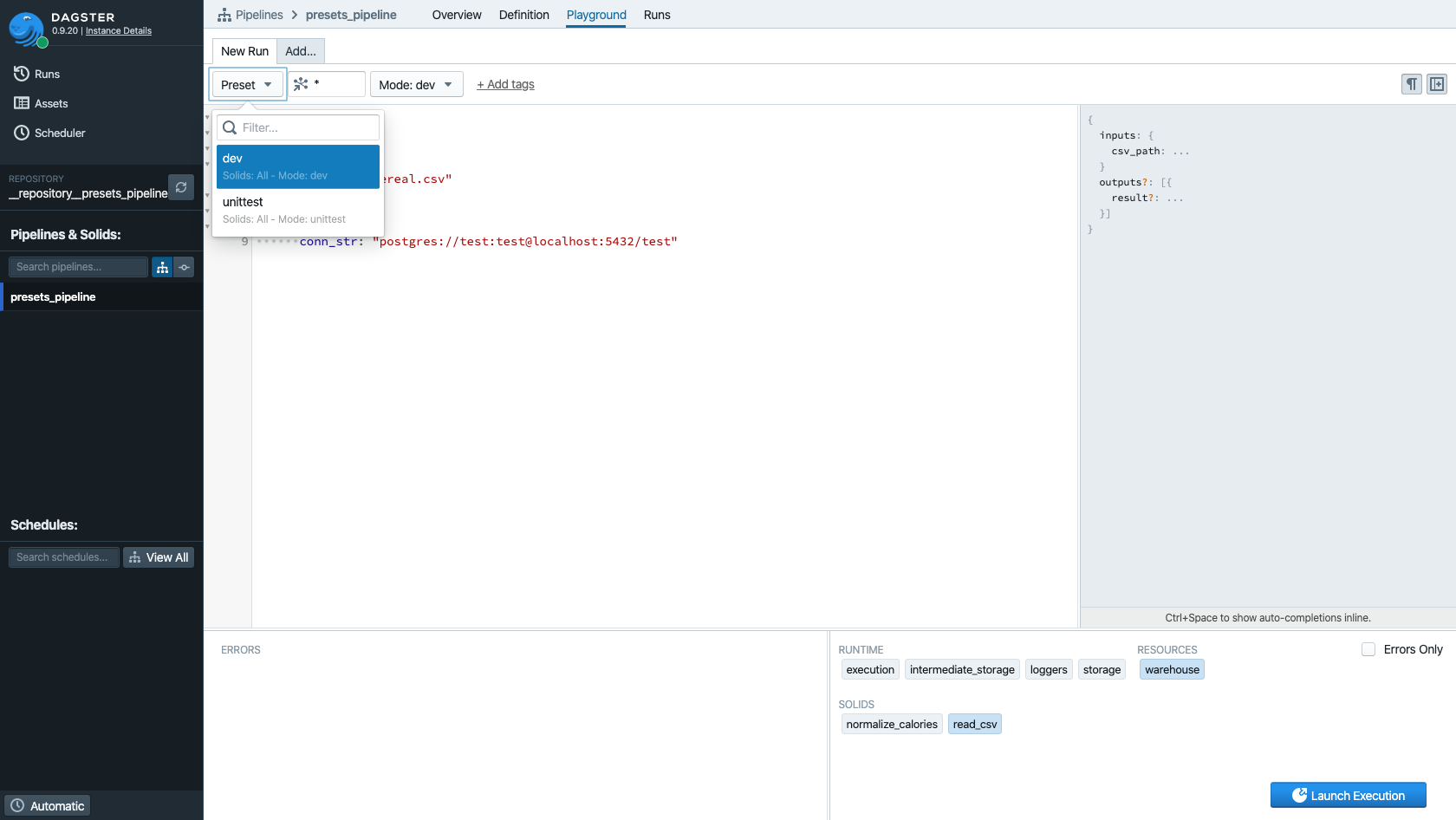Click the loggers runtime tag
The image size is (1456, 820).
point(1049,669)
